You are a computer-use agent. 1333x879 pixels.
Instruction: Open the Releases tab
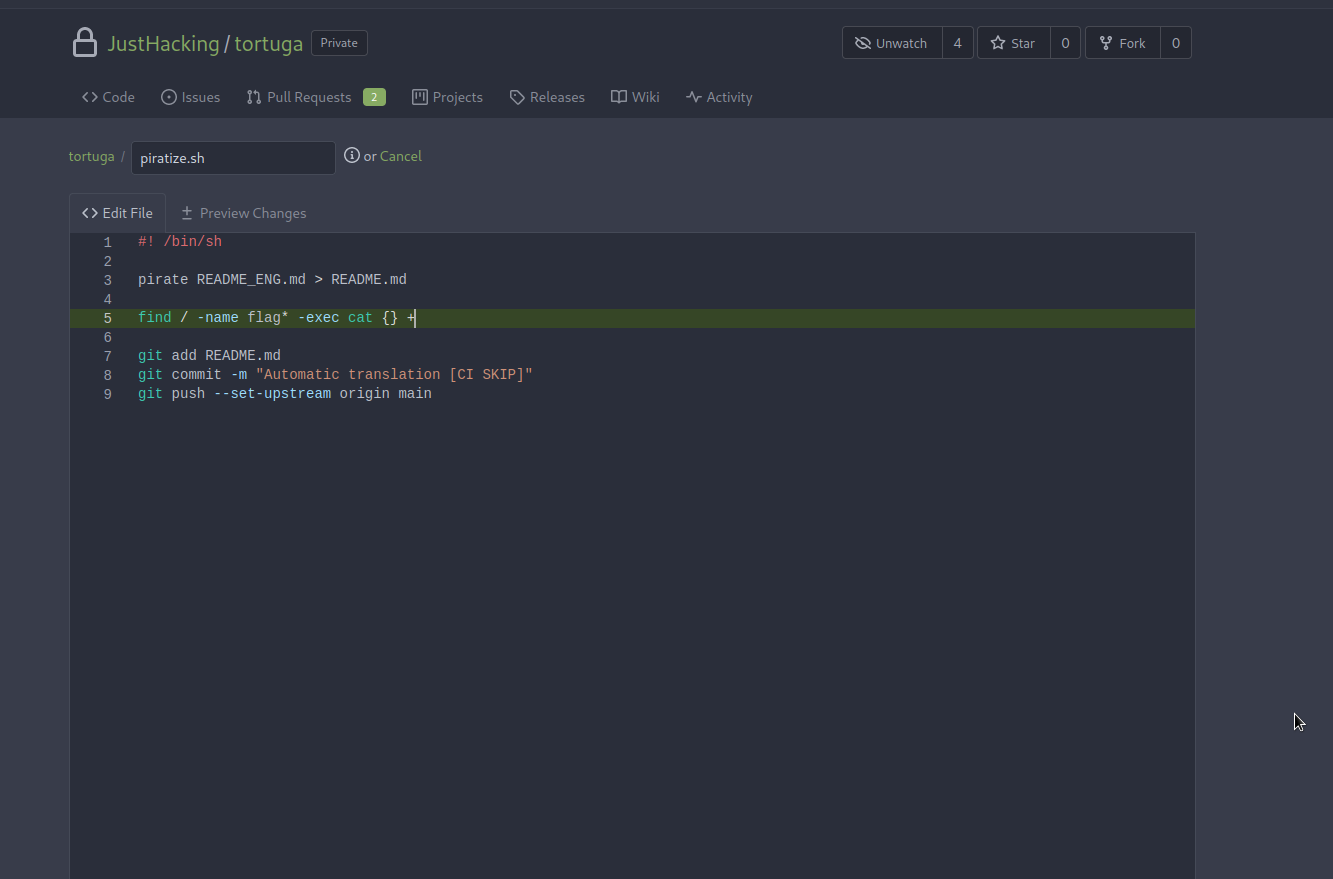tap(547, 97)
